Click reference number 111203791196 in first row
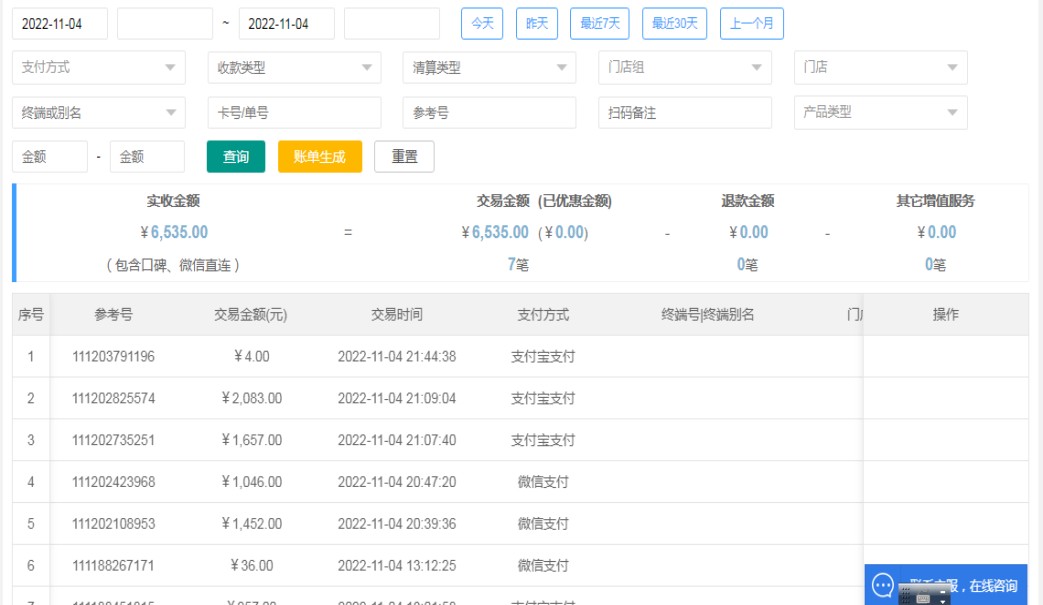 point(113,357)
